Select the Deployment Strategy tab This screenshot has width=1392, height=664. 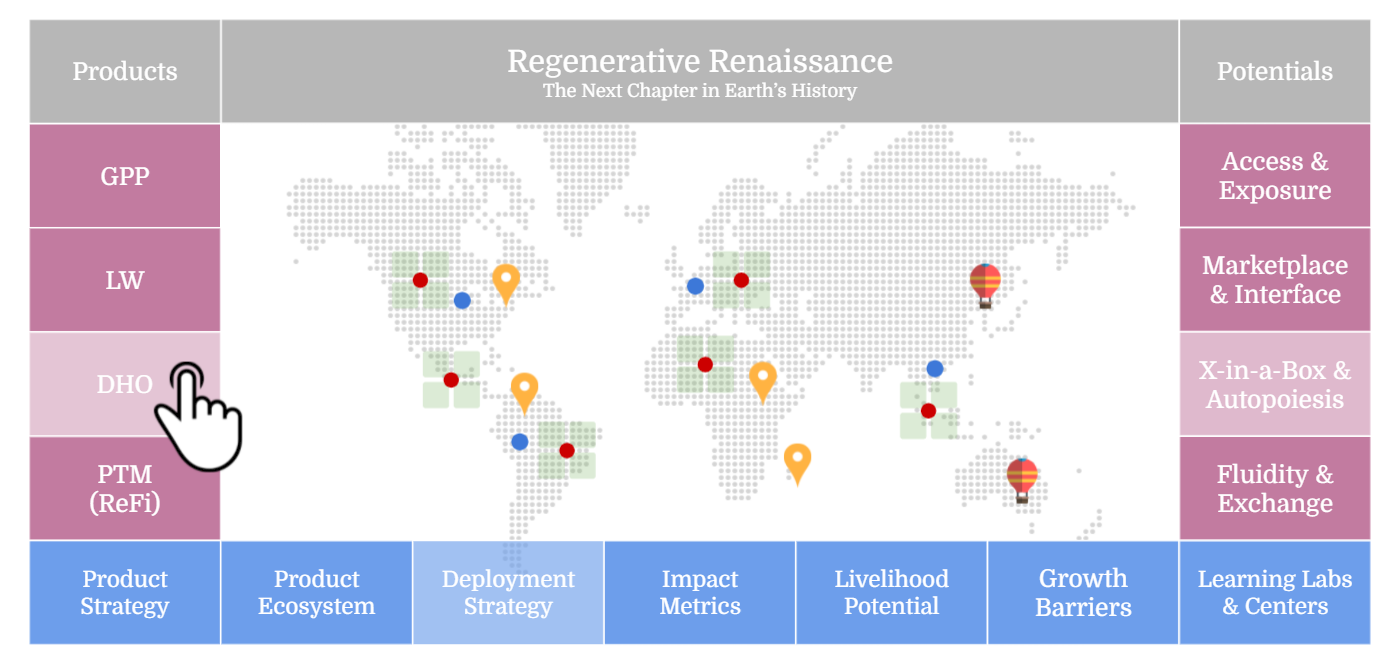click(x=508, y=592)
